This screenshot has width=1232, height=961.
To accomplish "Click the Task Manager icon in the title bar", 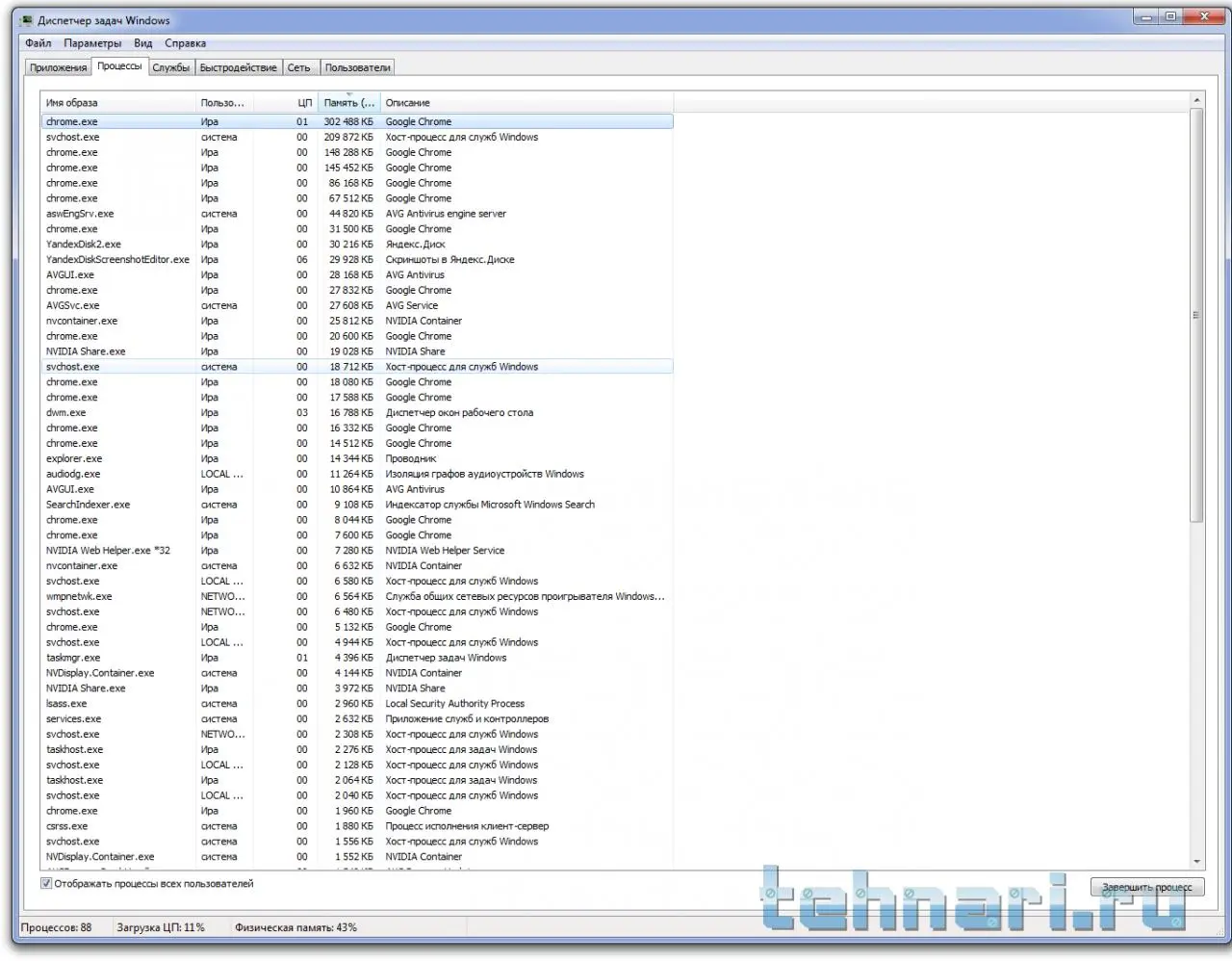I will (26, 20).
